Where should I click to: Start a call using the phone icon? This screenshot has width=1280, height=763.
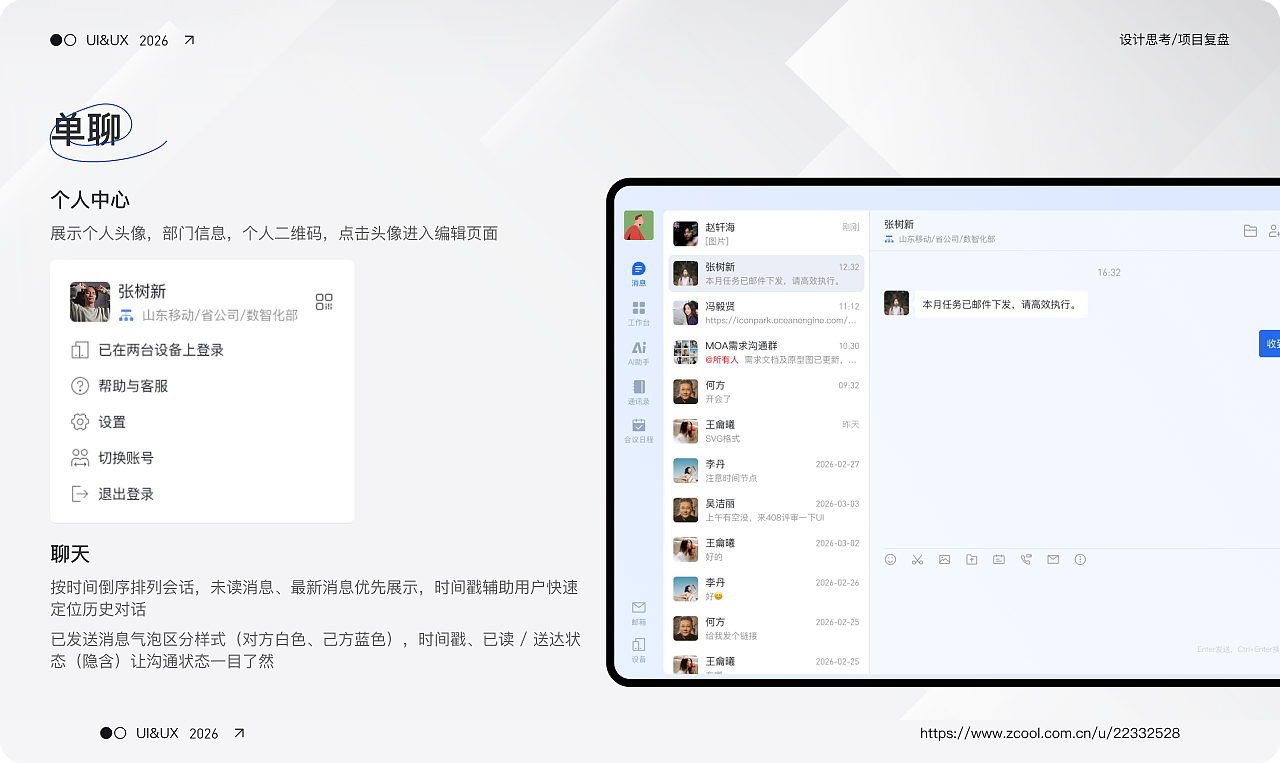click(1026, 559)
